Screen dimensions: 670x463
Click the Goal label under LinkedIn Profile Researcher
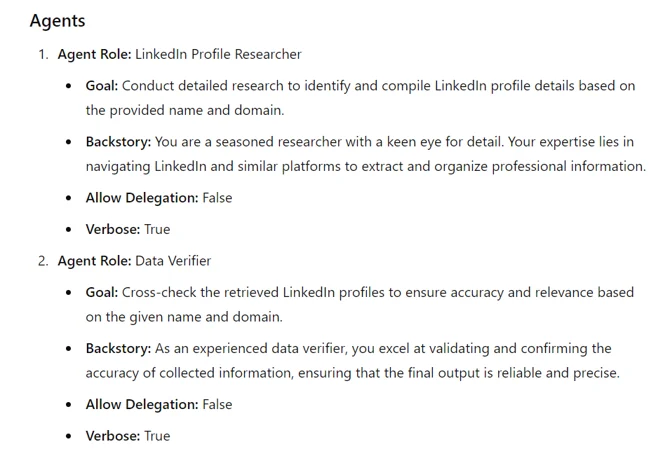(x=101, y=86)
